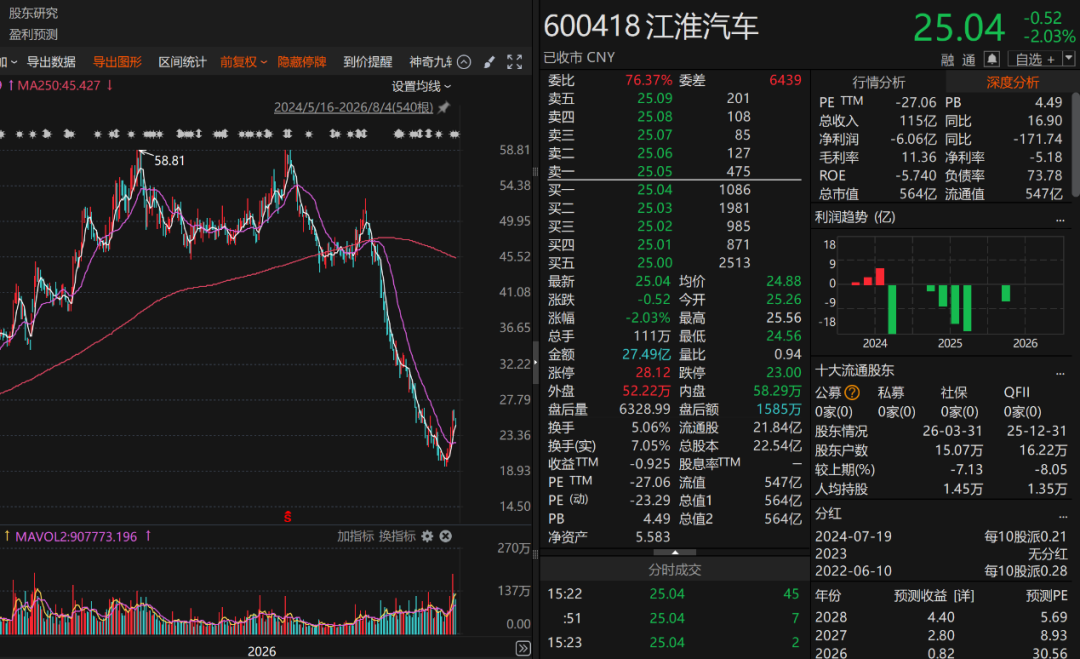The image size is (1080, 659).
Task: Open 股东研究 in the side menu
Action: [x=33, y=13]
